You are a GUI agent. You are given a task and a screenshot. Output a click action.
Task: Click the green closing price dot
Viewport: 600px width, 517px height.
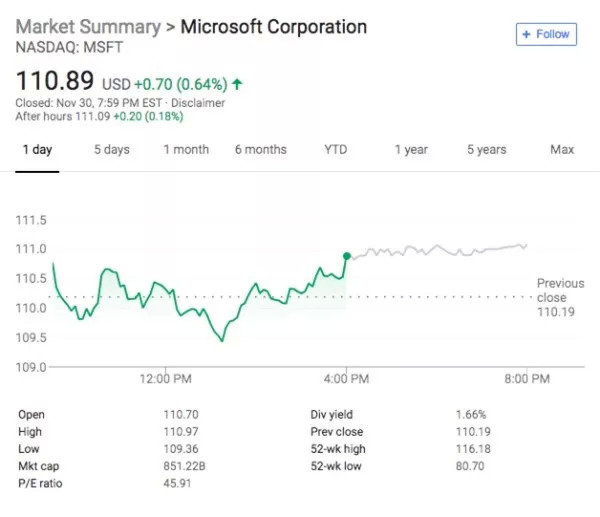tap(347, 256)
